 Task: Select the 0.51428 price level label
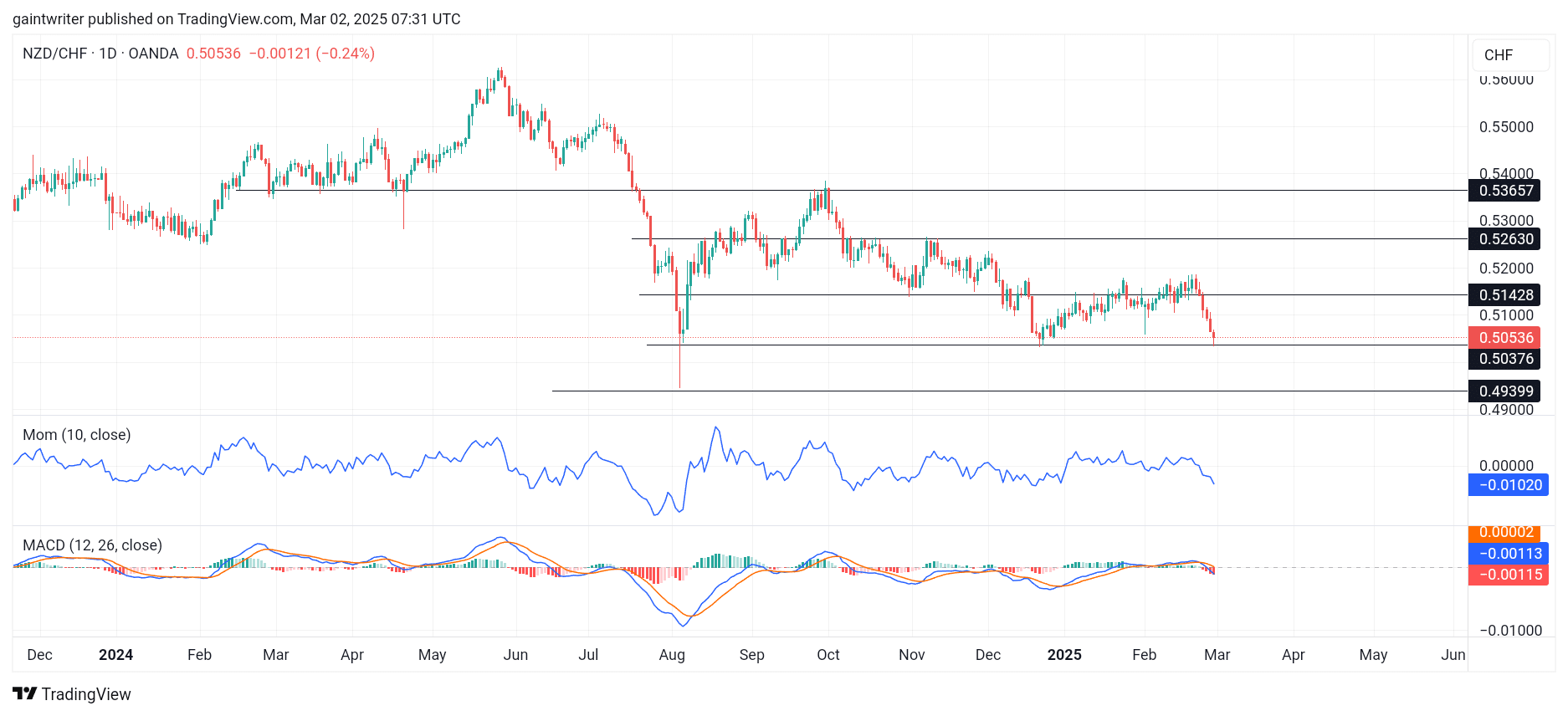tap(1504, 295)
